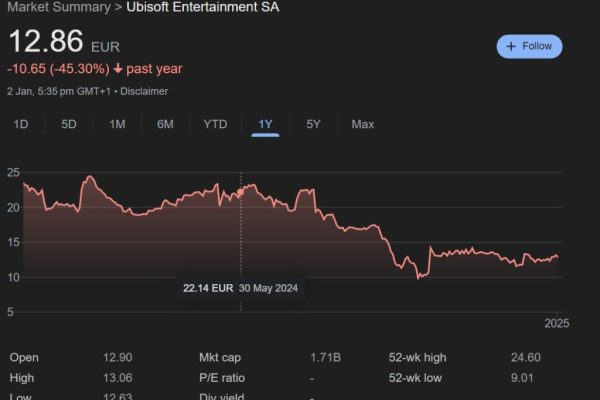Switch chart to 1M range

pyautogui.click(x=117, y=124)
